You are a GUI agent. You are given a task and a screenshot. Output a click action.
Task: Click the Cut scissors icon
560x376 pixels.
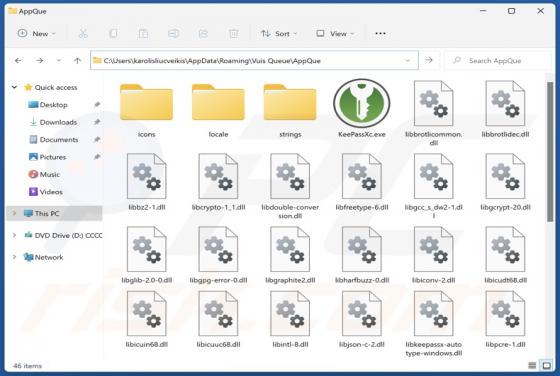click(x=83, y=34)
